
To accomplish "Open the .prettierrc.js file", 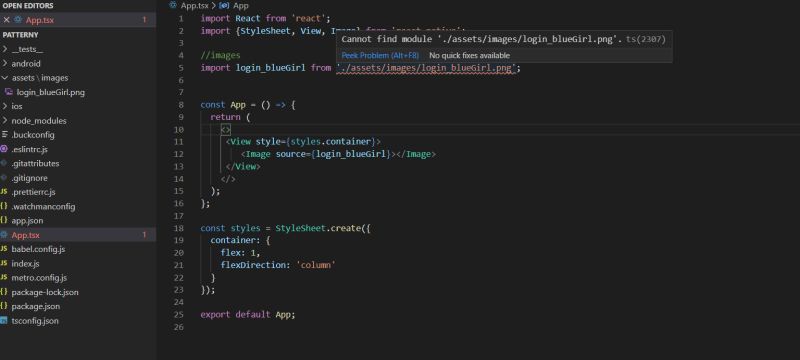I will [x=33, y=192].
